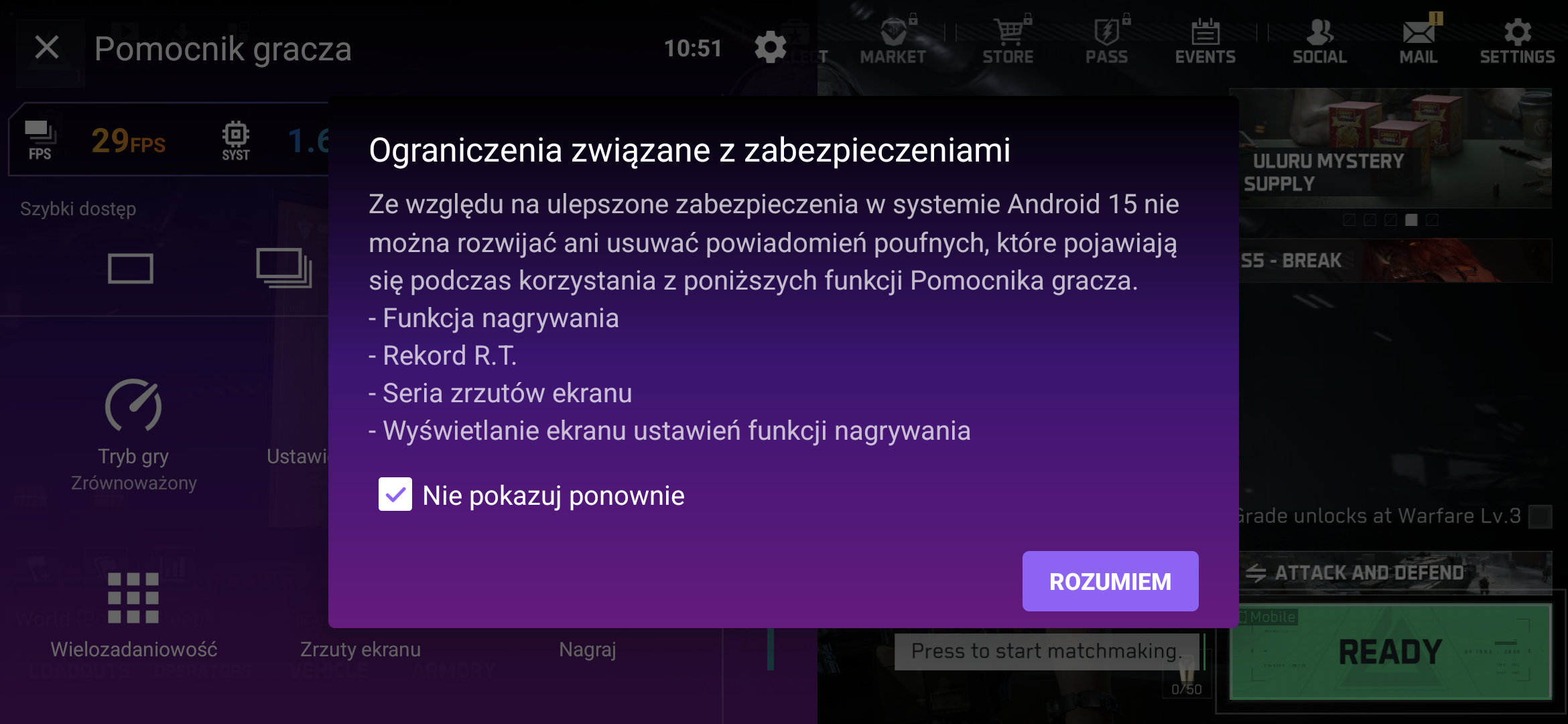This screenshot has height=724, width=1568.
Task: Tap the FPS counter icon
Action: click(x=40, y=139)
